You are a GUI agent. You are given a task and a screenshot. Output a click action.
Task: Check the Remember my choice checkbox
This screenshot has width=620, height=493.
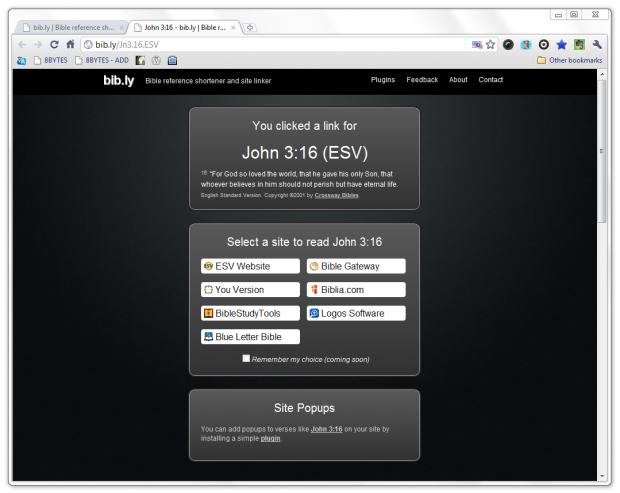coord(246,358)
